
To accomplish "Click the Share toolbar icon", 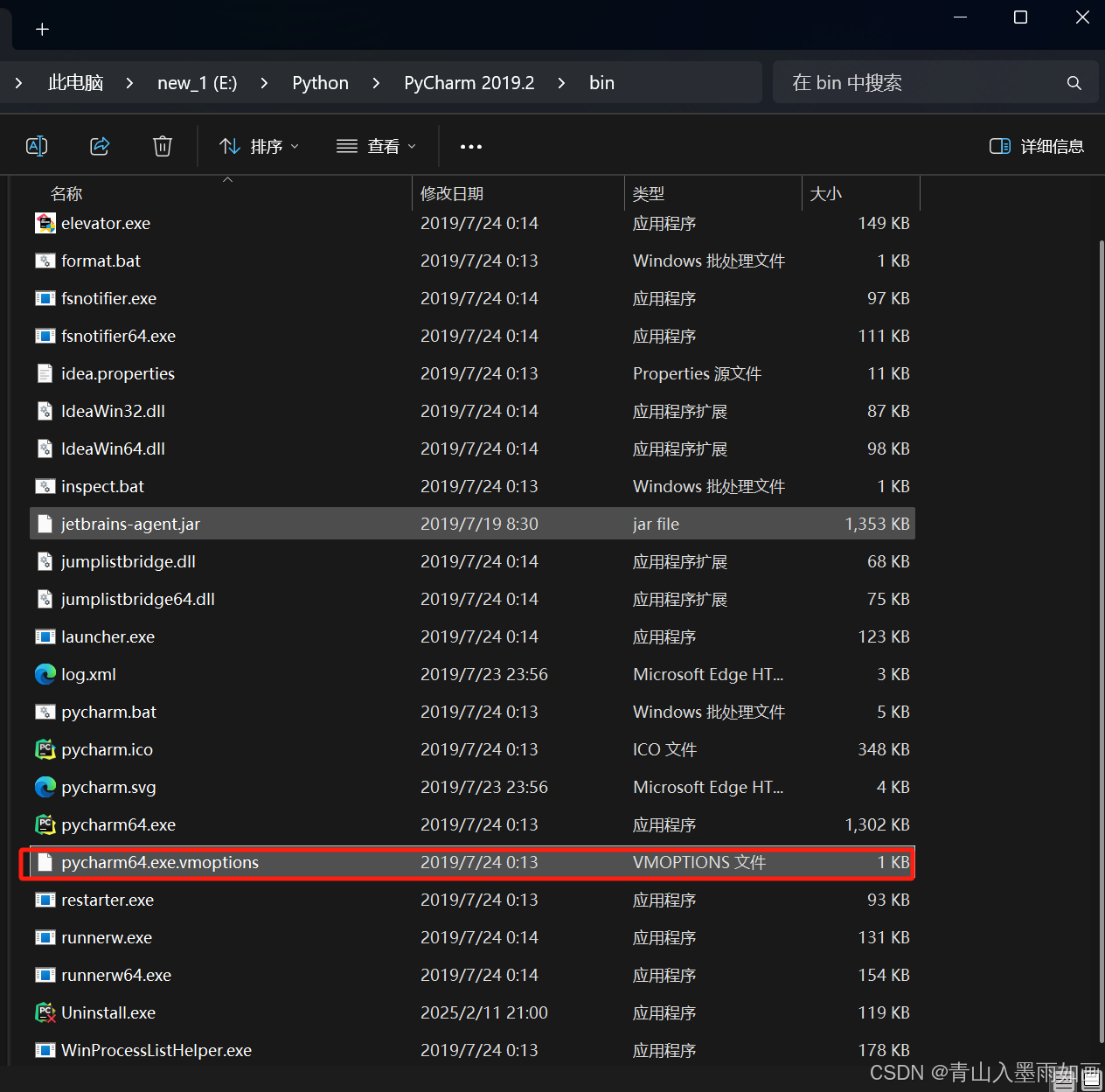I will (100, 146).
